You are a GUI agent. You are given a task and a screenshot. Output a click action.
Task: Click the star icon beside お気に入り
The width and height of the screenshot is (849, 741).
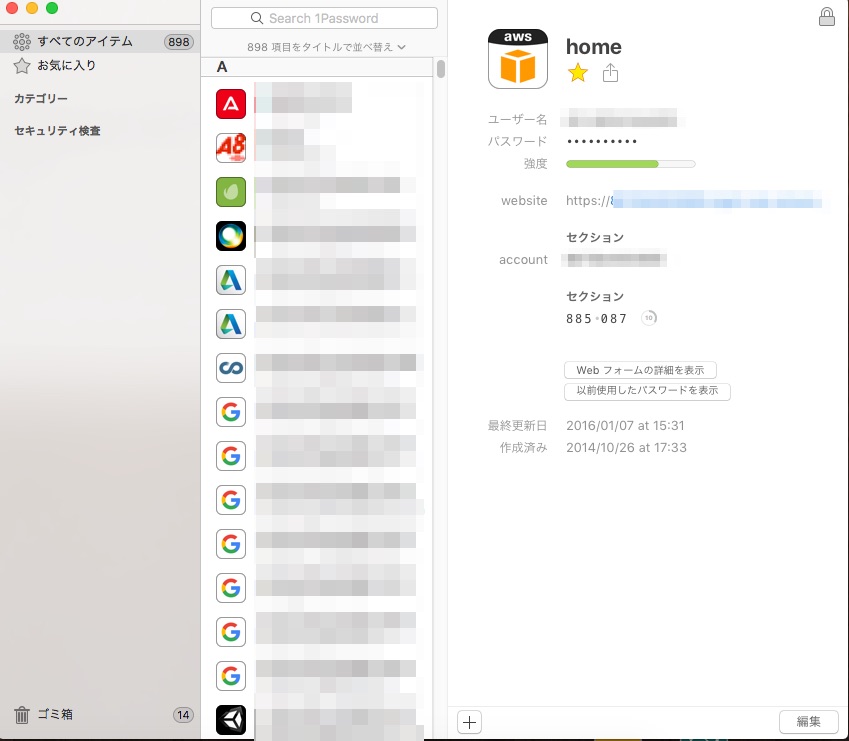pyautogui.click(x=22, y=65)
